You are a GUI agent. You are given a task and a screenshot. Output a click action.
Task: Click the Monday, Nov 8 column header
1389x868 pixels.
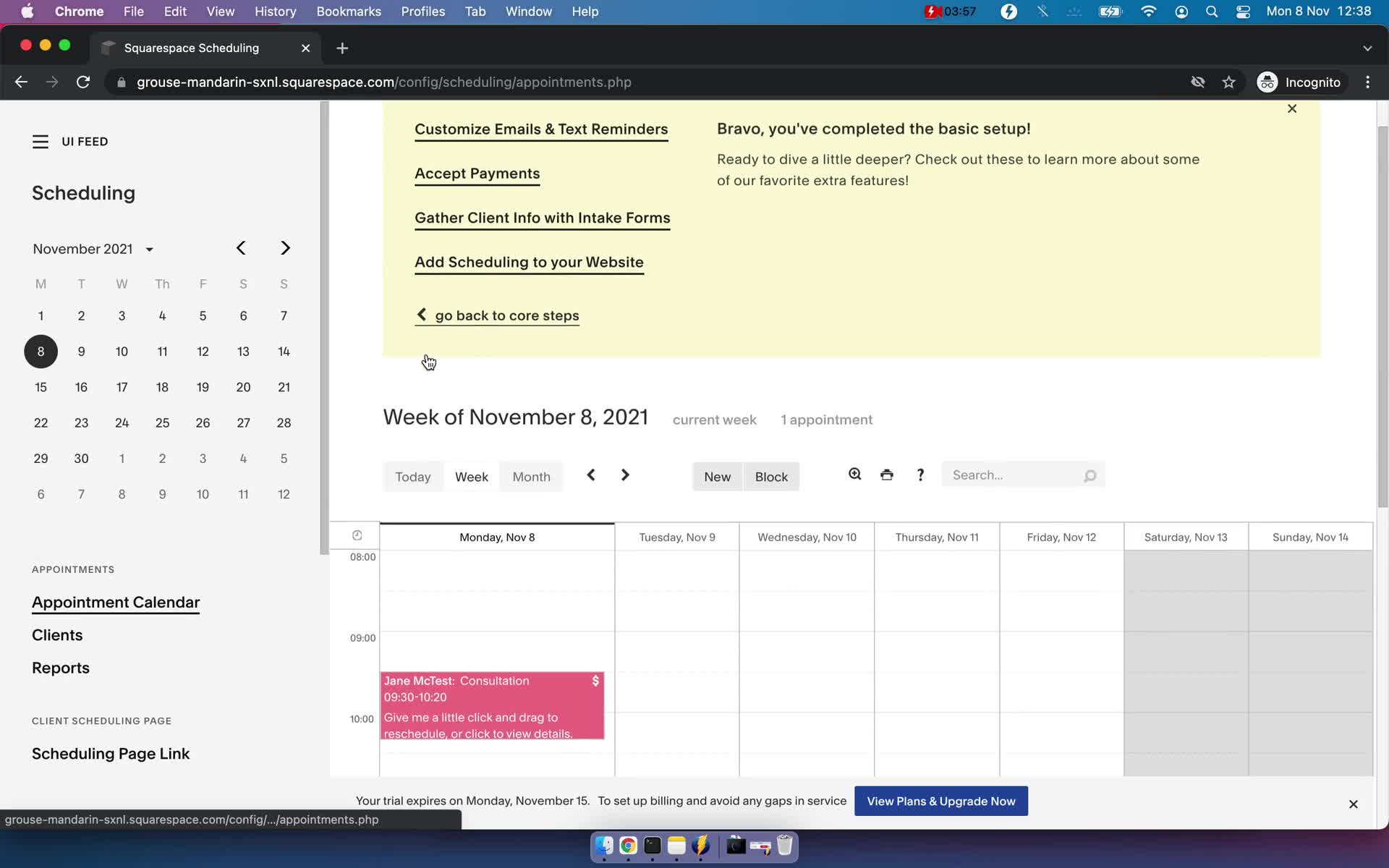click(x=497, y=537)
